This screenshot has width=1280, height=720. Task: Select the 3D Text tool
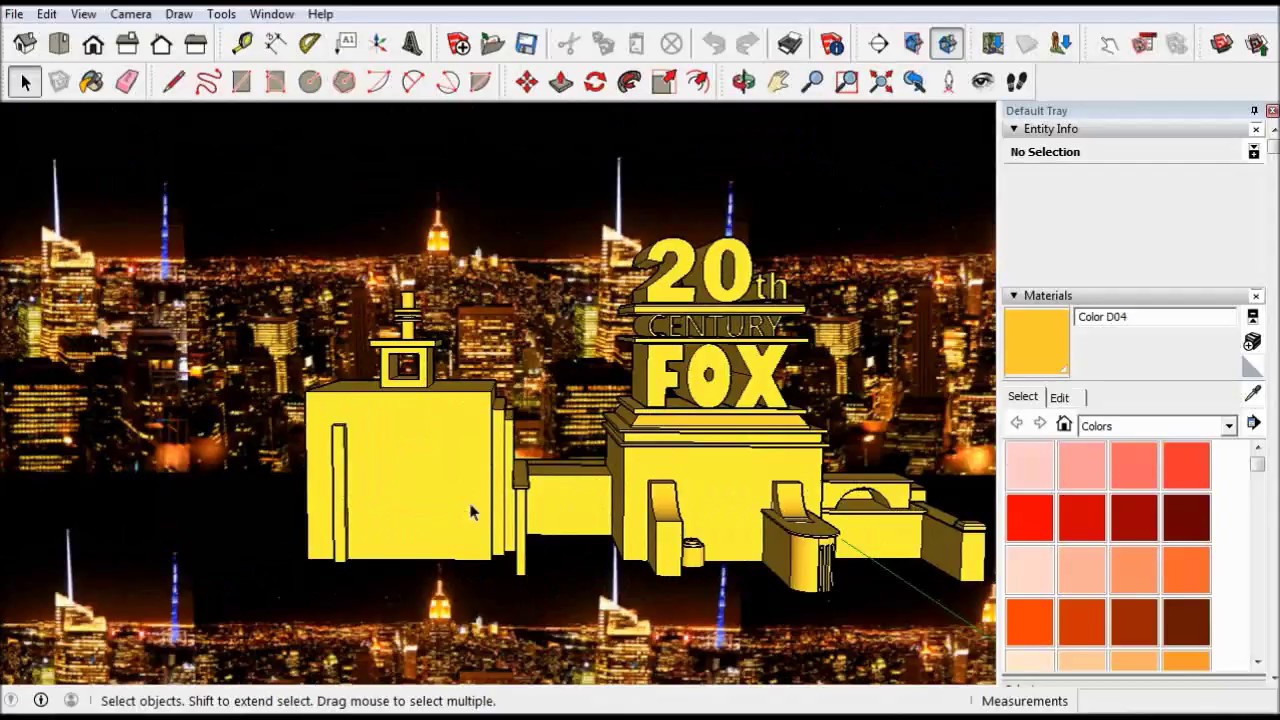(x=412, y=43)
